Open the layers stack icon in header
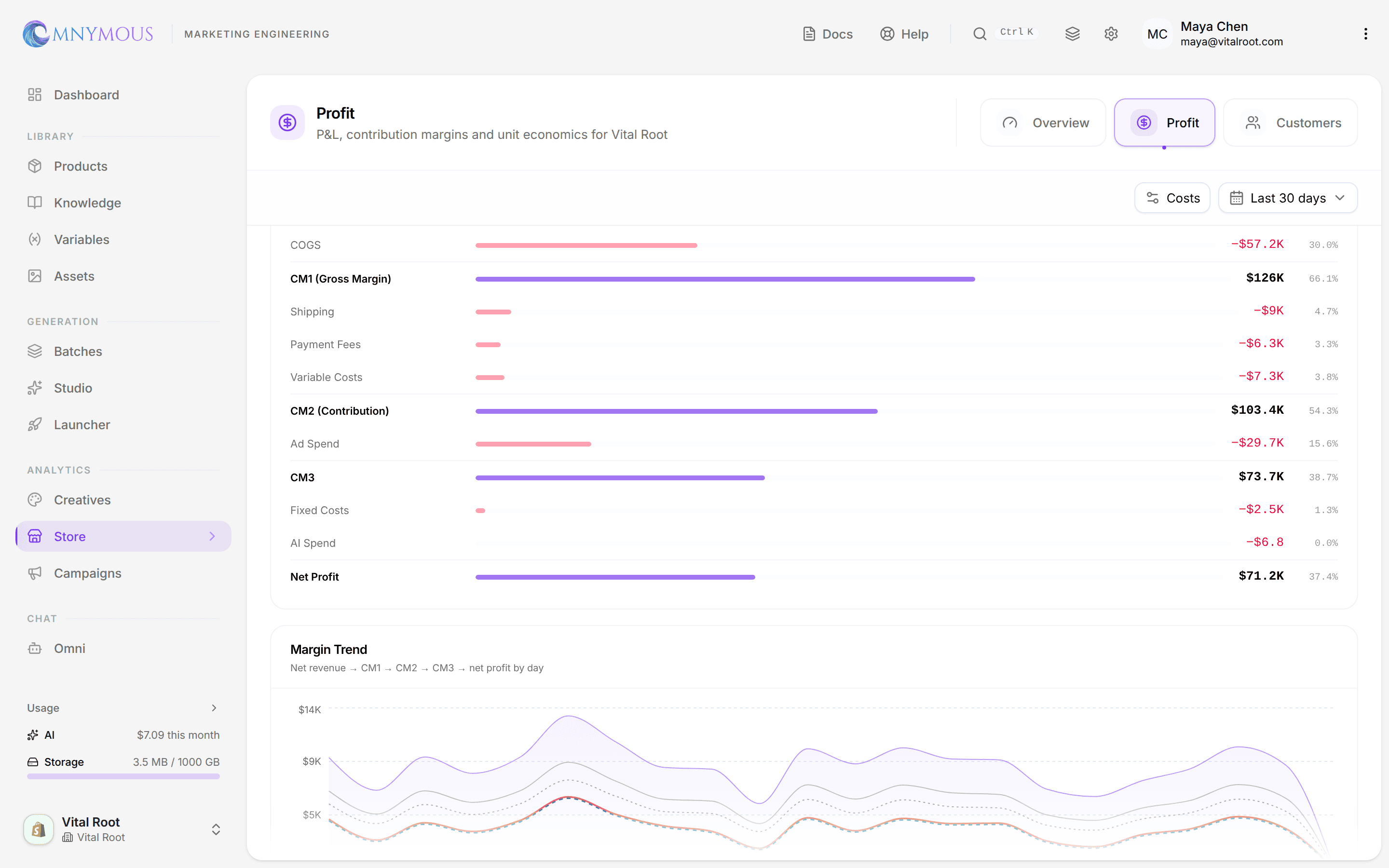 click(x=1072, y=34)
